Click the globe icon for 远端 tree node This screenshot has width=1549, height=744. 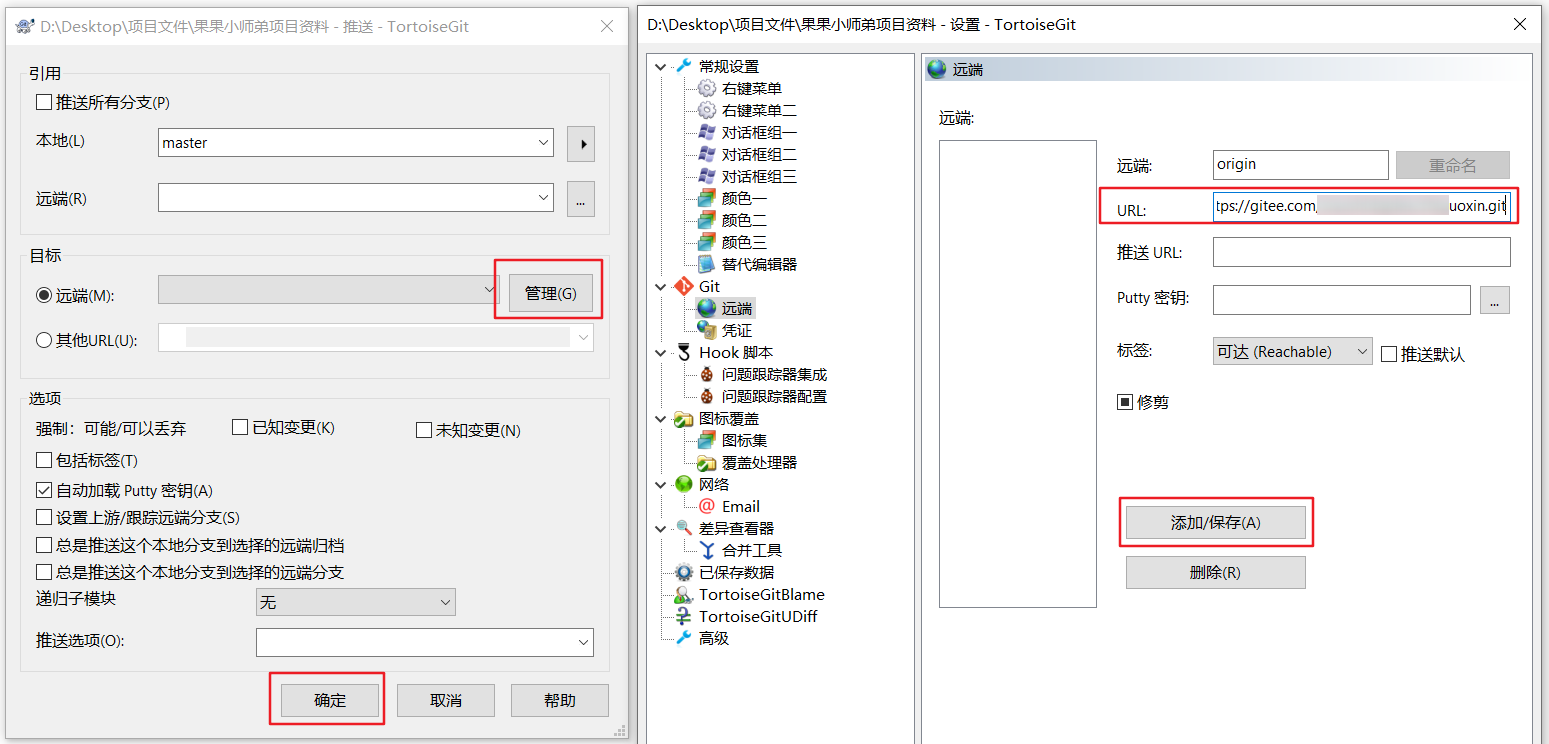coord(707,308)
